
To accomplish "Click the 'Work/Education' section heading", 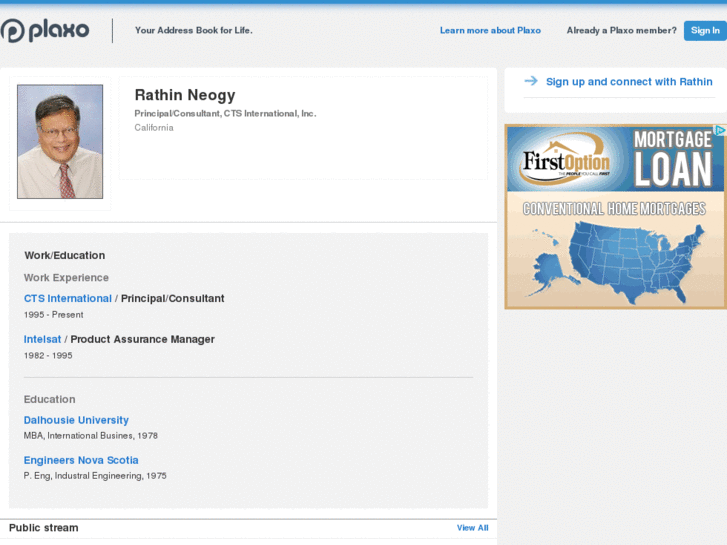I will tap(64, 255).
